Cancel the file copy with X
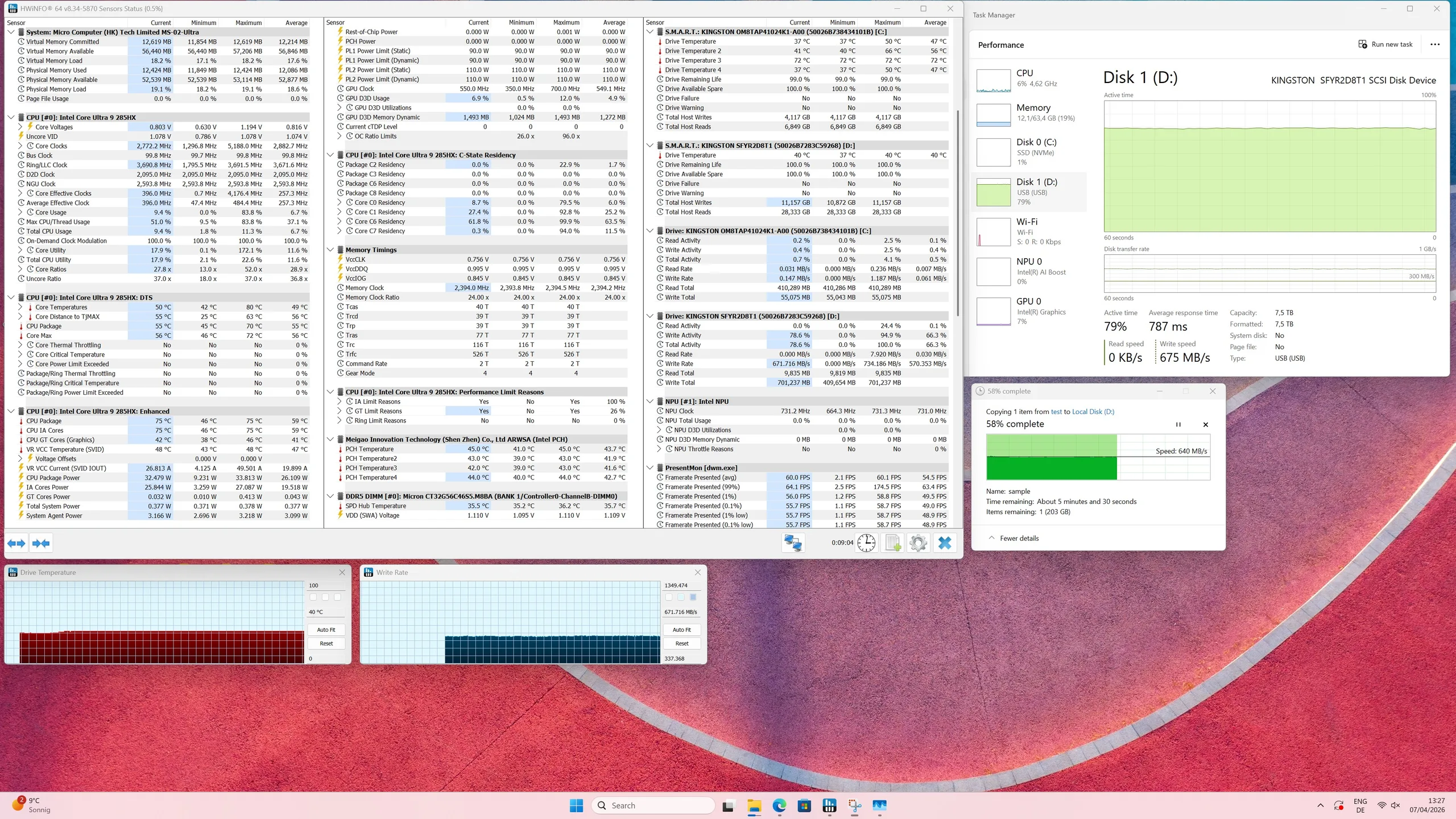The image size is (1456, 819). (1206, 424)
